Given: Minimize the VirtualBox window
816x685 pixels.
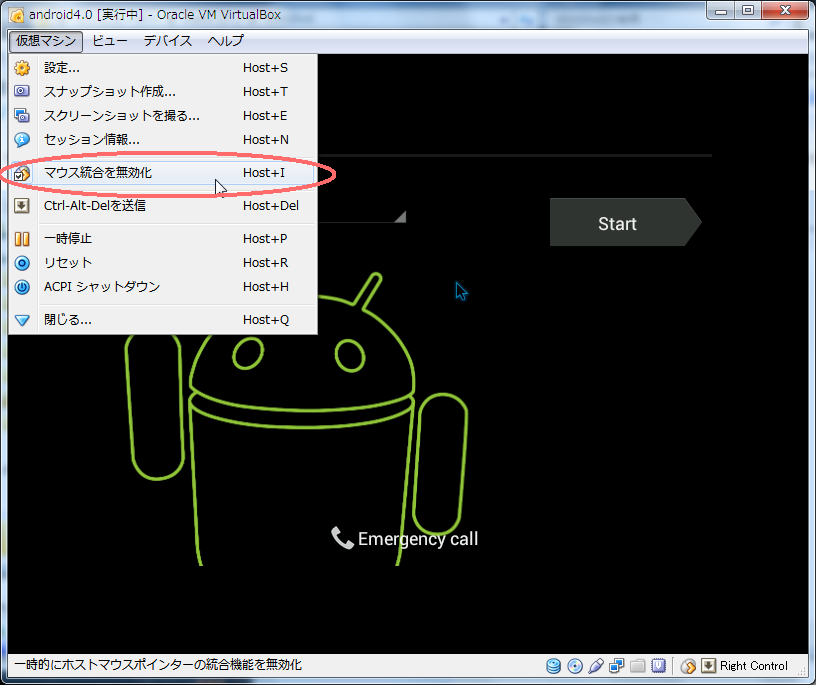Looking at the screenshot, I should click(x=721, y=11).
